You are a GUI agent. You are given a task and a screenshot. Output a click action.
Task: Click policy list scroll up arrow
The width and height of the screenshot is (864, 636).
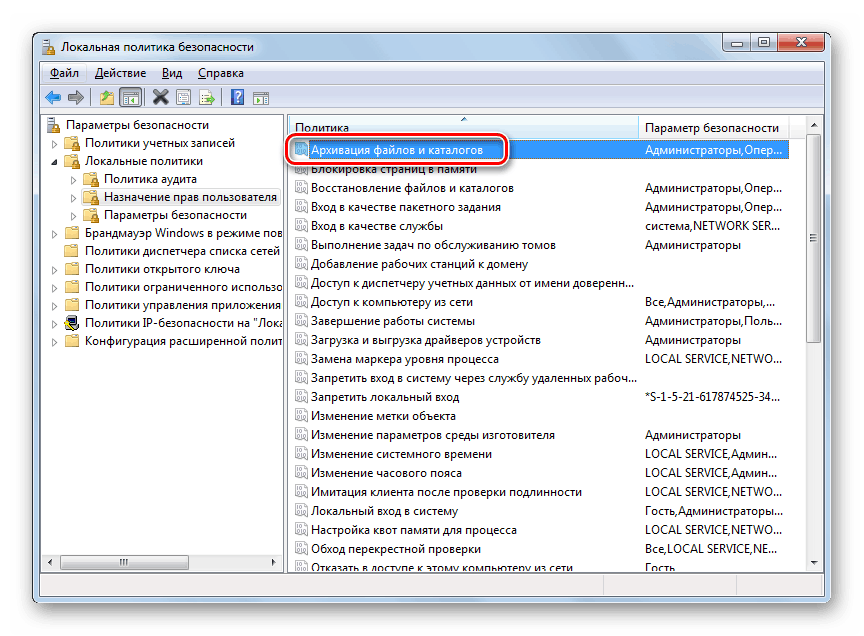pos(813,126)
